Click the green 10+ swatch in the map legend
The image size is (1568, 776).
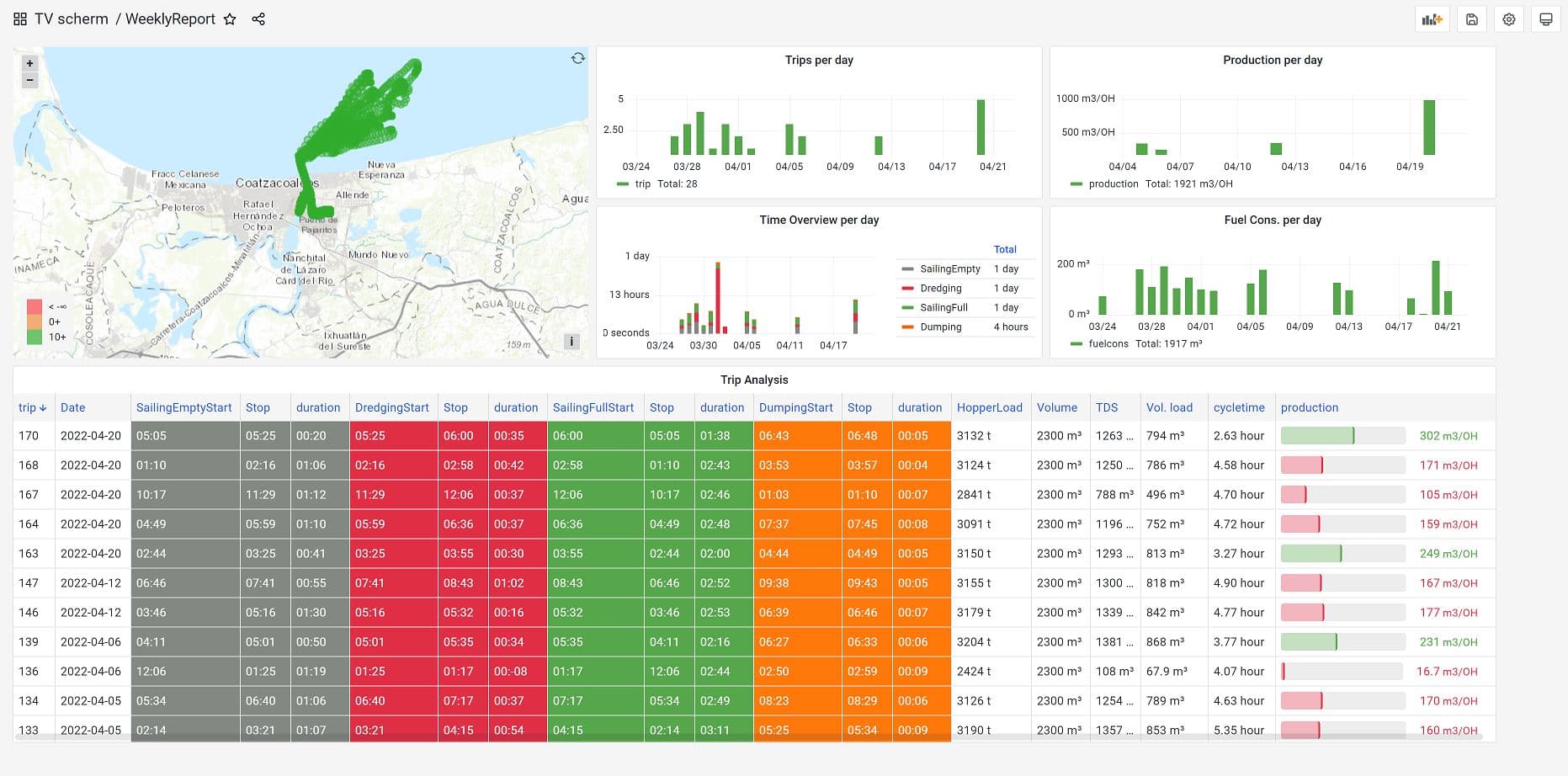(34, 335)
